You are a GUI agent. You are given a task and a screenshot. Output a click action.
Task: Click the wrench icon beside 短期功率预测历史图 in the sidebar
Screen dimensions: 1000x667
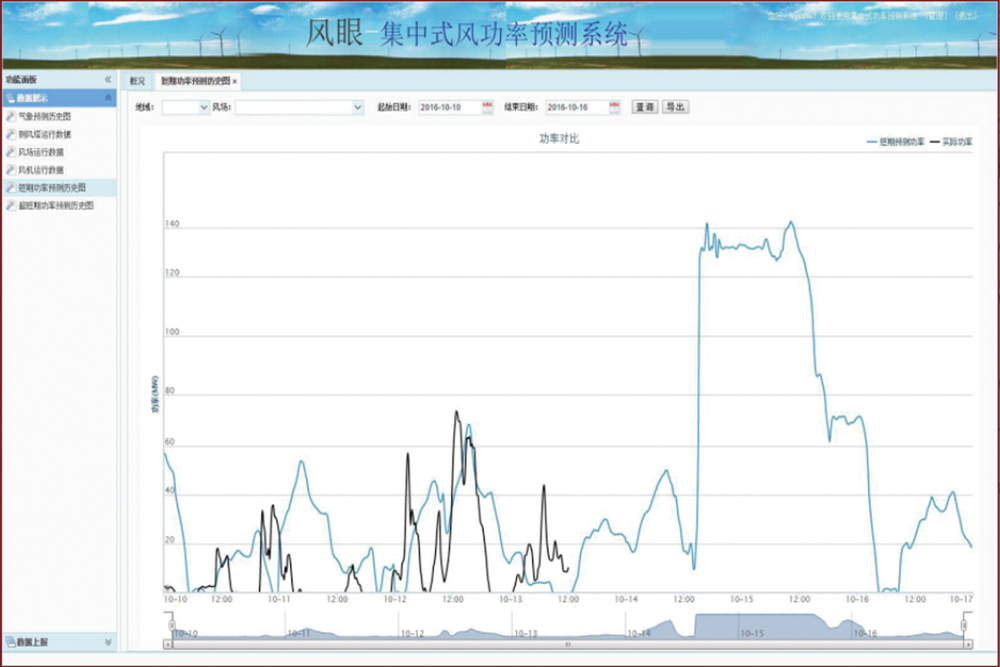[x=11, y=187]
